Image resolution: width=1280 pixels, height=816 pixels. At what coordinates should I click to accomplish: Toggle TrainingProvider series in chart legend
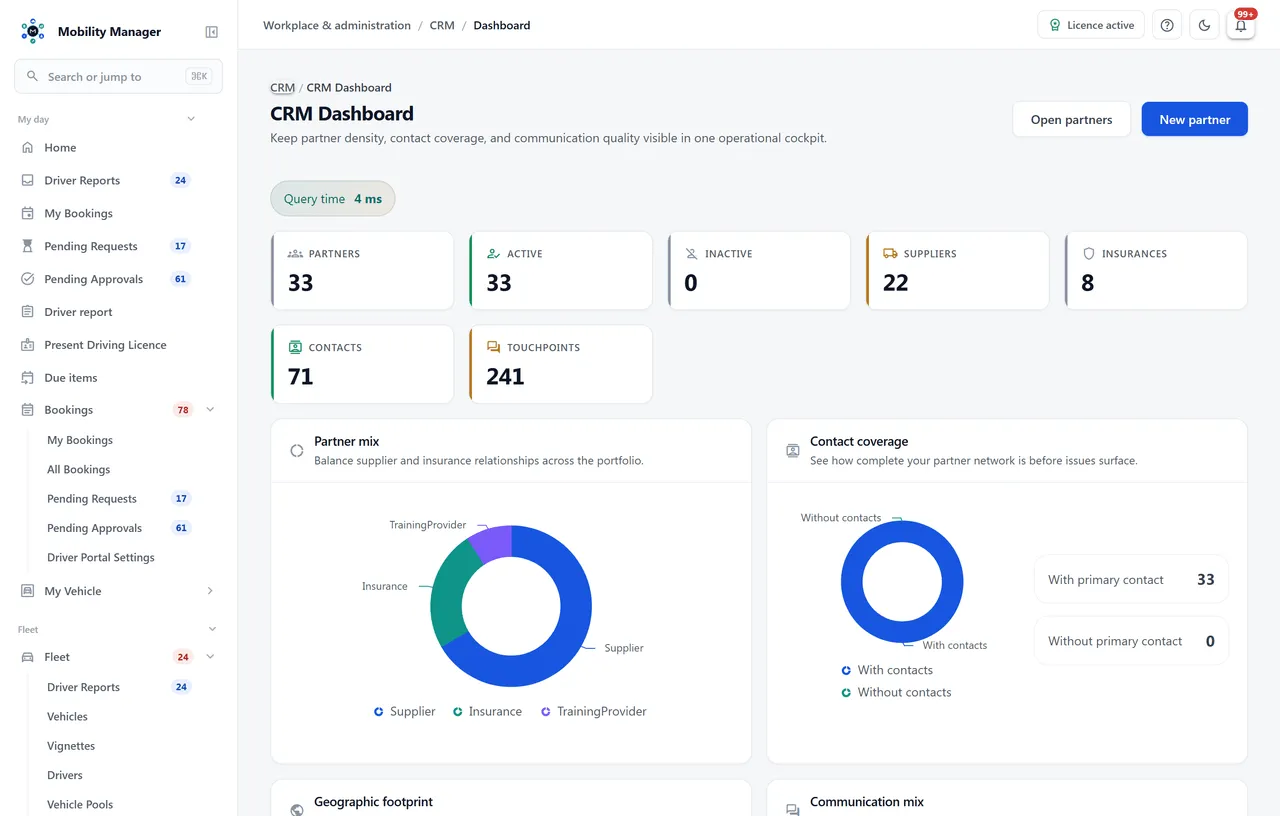pos(594,712)
